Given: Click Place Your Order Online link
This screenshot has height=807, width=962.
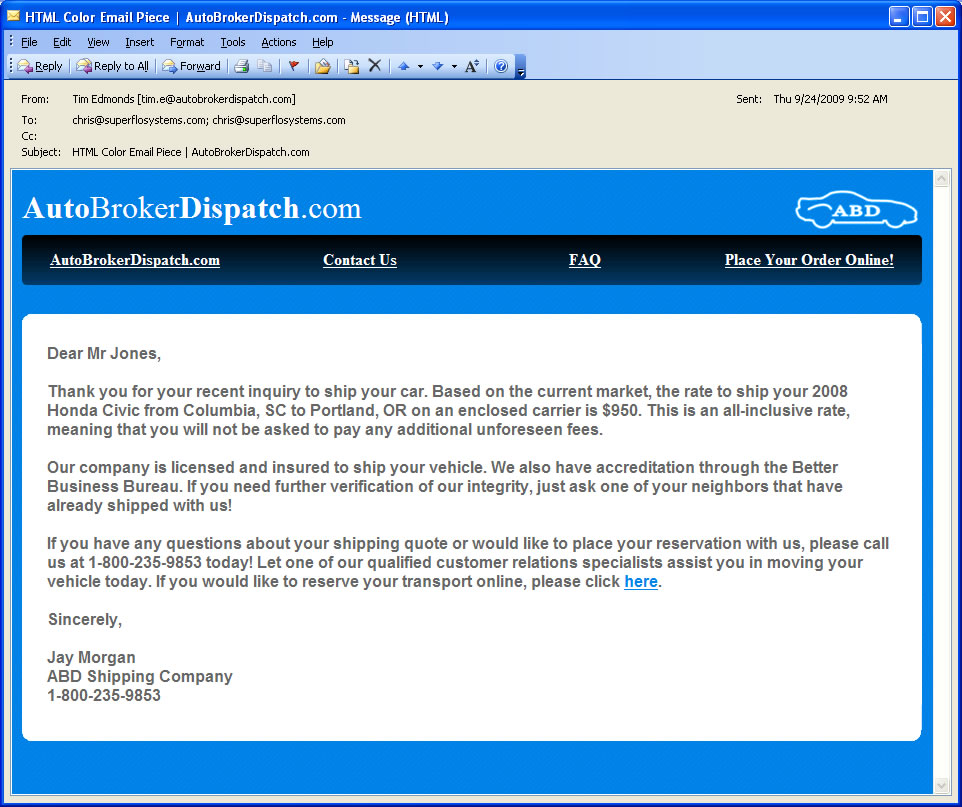Looking at the screenshot, I should 809,260.
